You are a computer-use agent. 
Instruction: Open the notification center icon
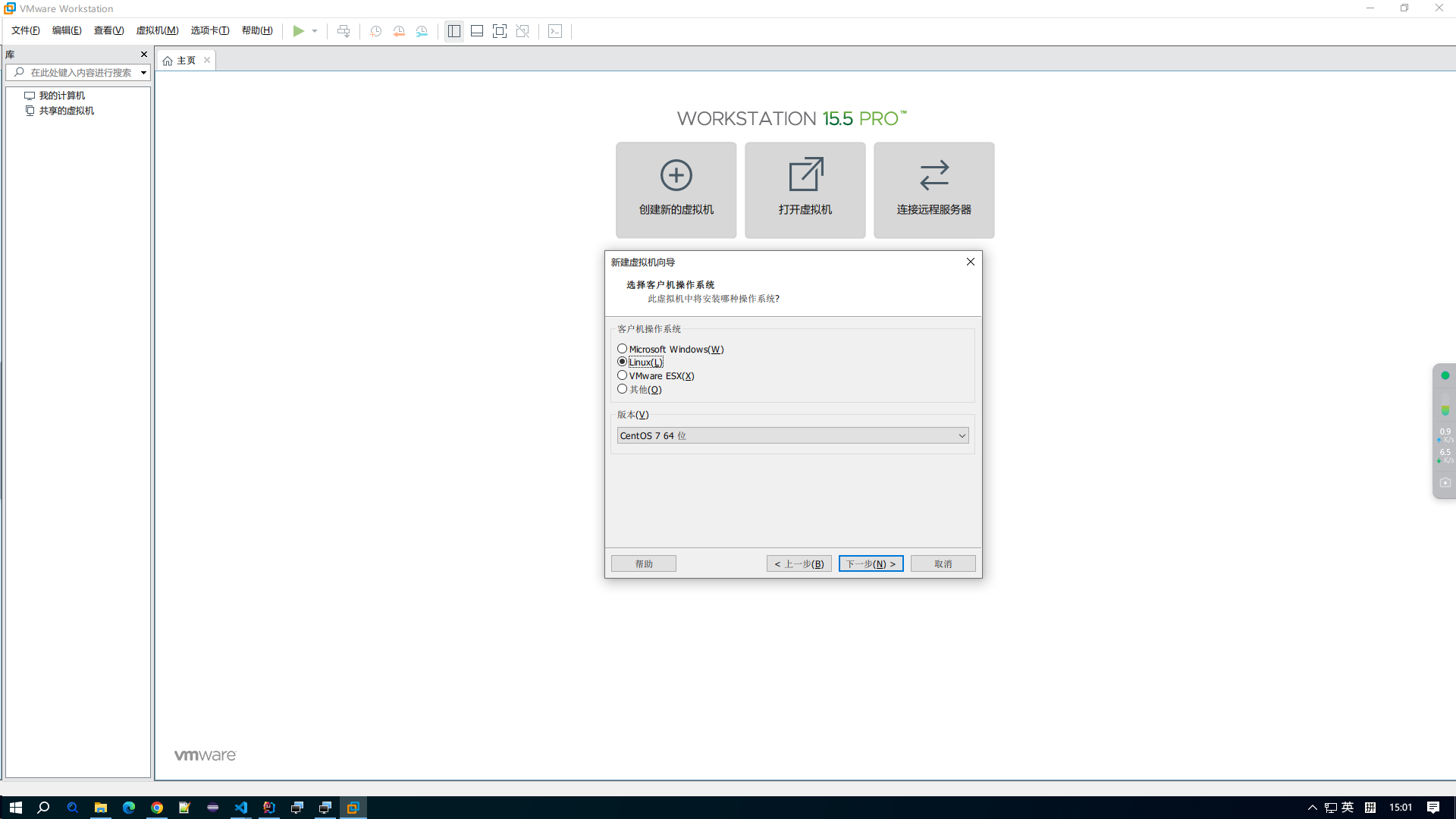[x=1433, y=808]
